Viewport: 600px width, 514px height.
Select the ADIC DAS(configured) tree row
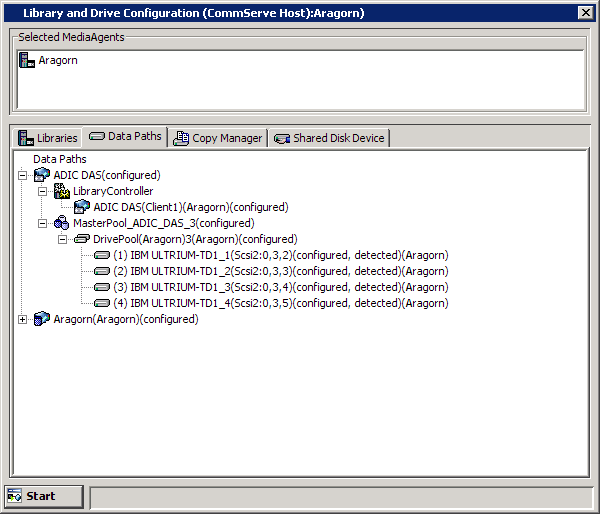(x=107, y=175)
